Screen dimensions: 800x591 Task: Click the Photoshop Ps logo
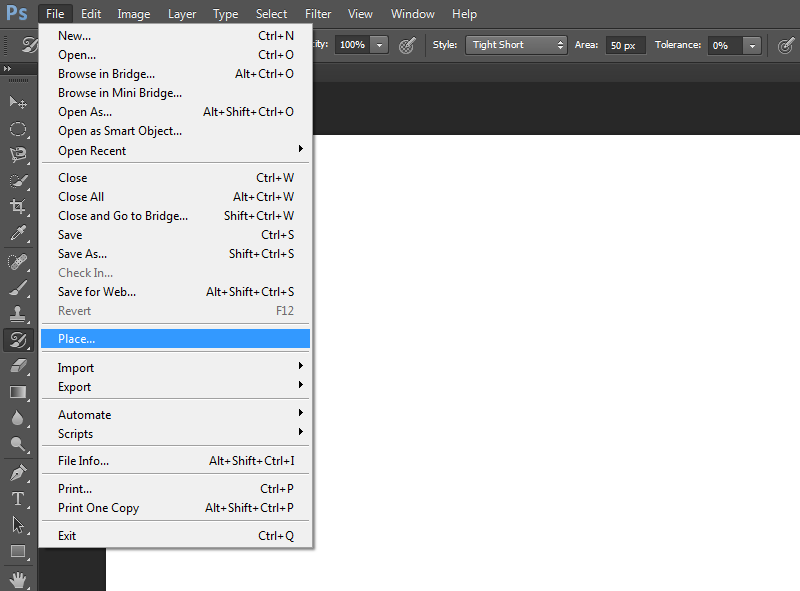tap(17, 13)
